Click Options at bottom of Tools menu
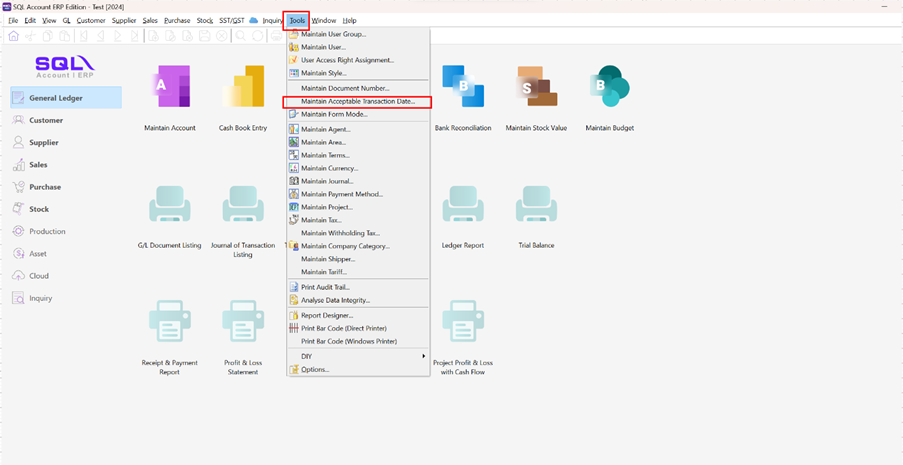The width and height of the screenshot is (903, 465). pyautogui.click(x=315, y=369)
